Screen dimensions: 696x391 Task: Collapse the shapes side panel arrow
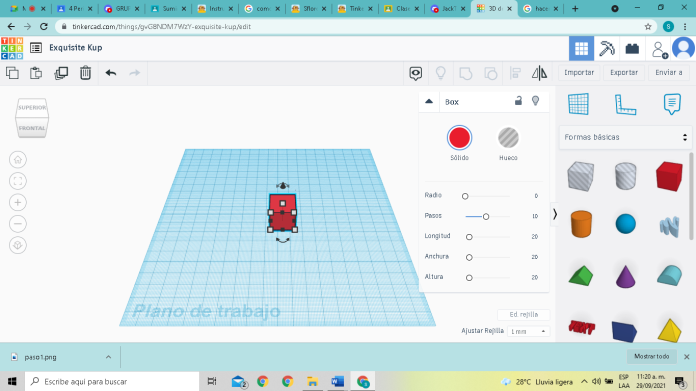click(555, 214)
